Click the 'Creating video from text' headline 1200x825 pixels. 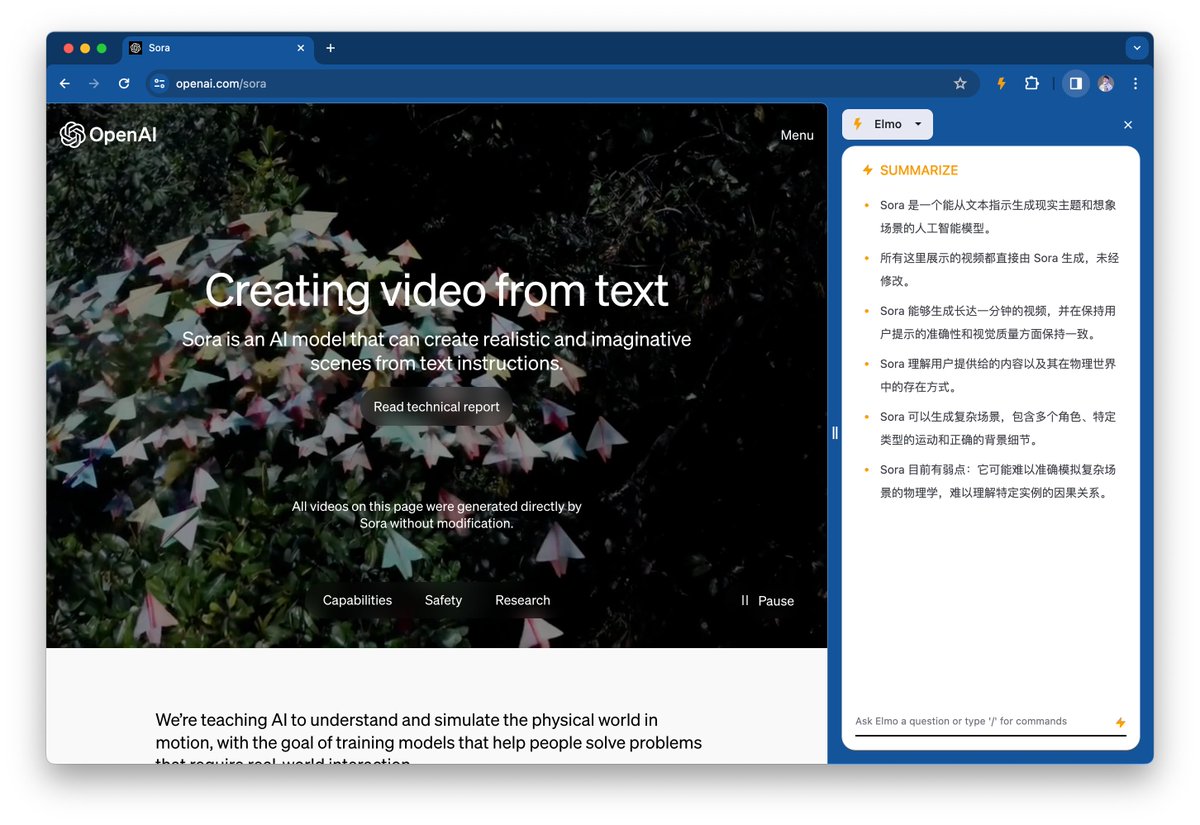pos(437,290)
